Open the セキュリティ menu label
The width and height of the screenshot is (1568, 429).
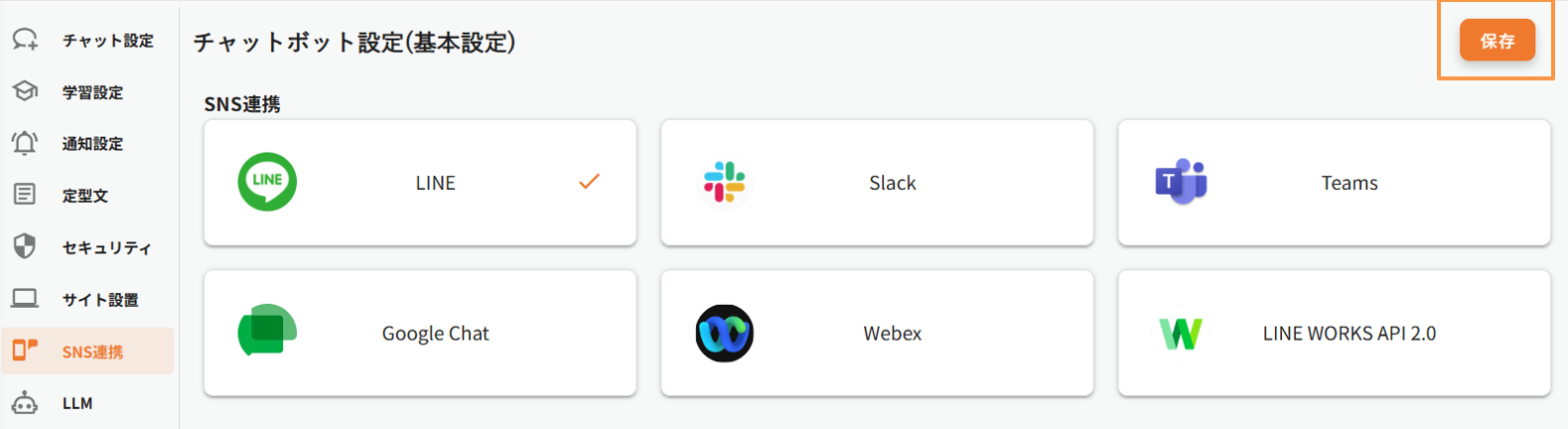point(106,247)
